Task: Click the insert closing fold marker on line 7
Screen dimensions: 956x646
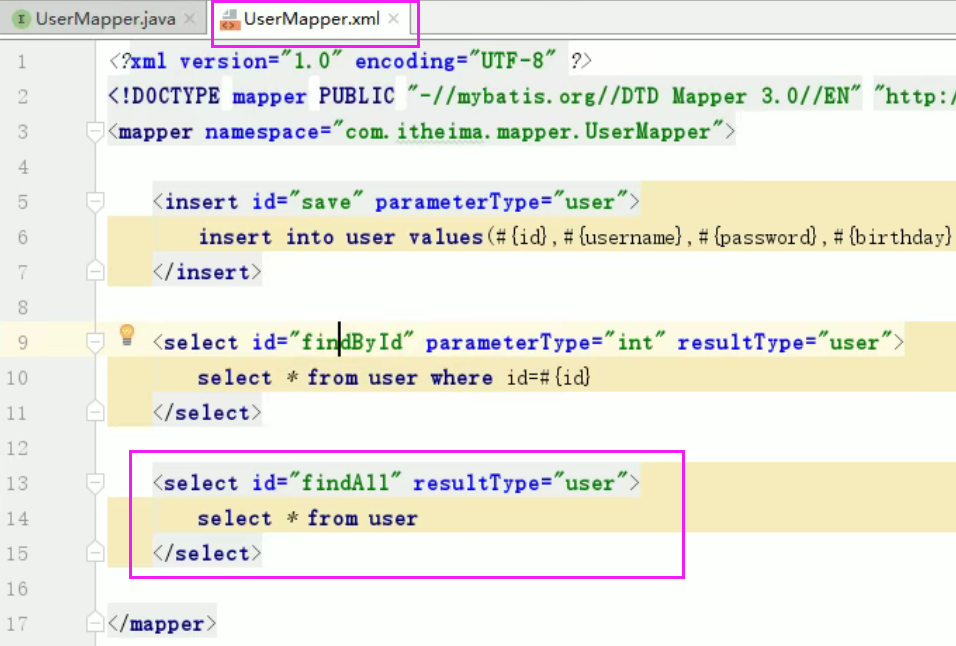Action: (x=95, y=270)
